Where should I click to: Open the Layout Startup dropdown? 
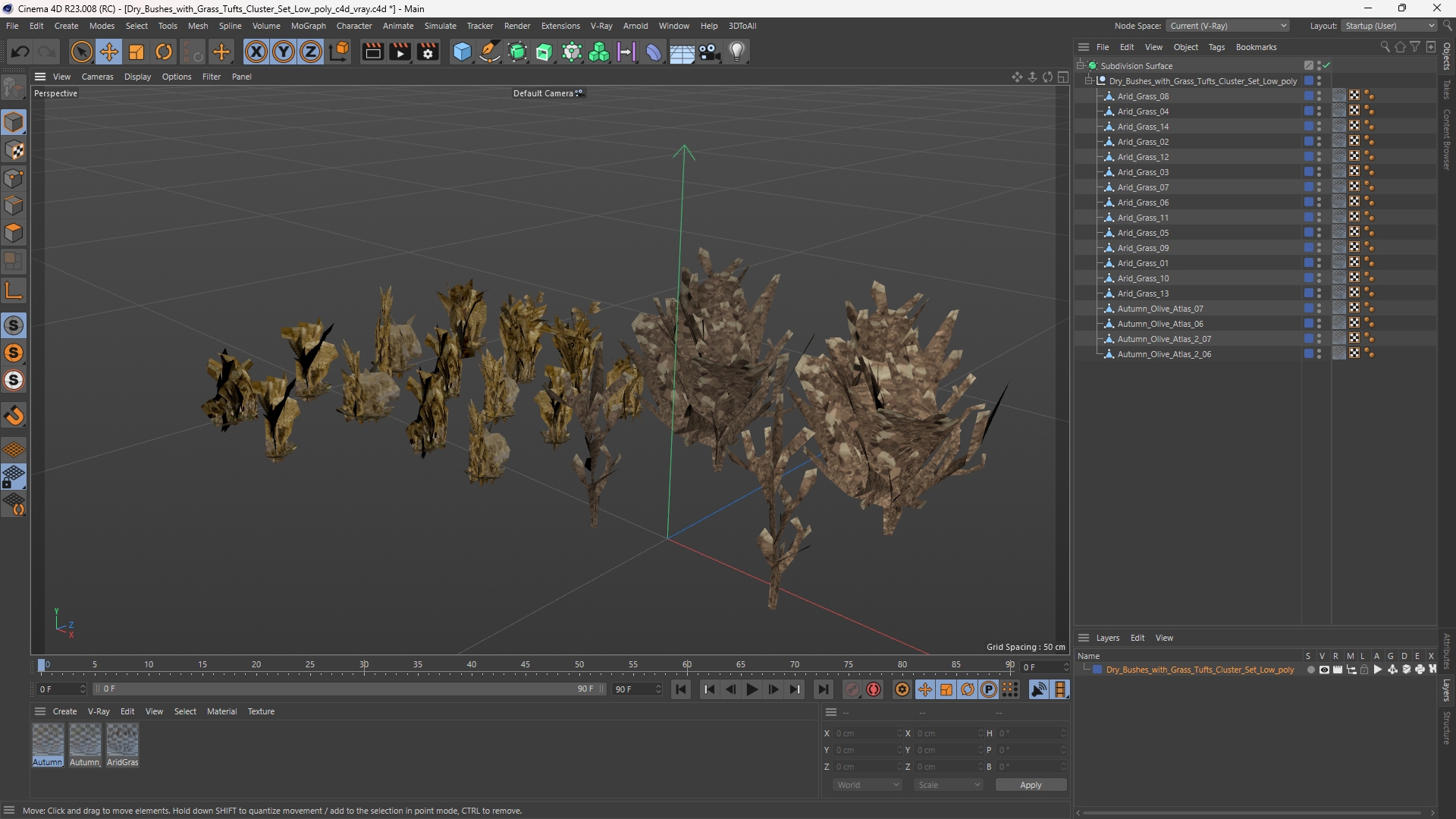(1389, 26)
